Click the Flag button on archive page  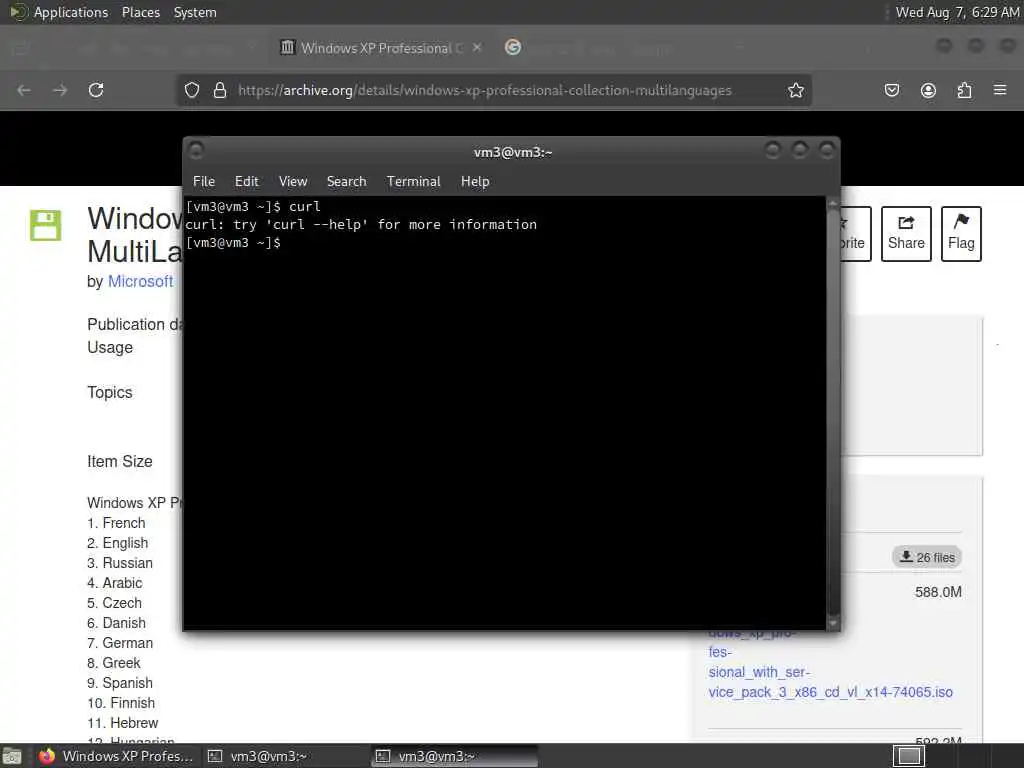[961, 234]
